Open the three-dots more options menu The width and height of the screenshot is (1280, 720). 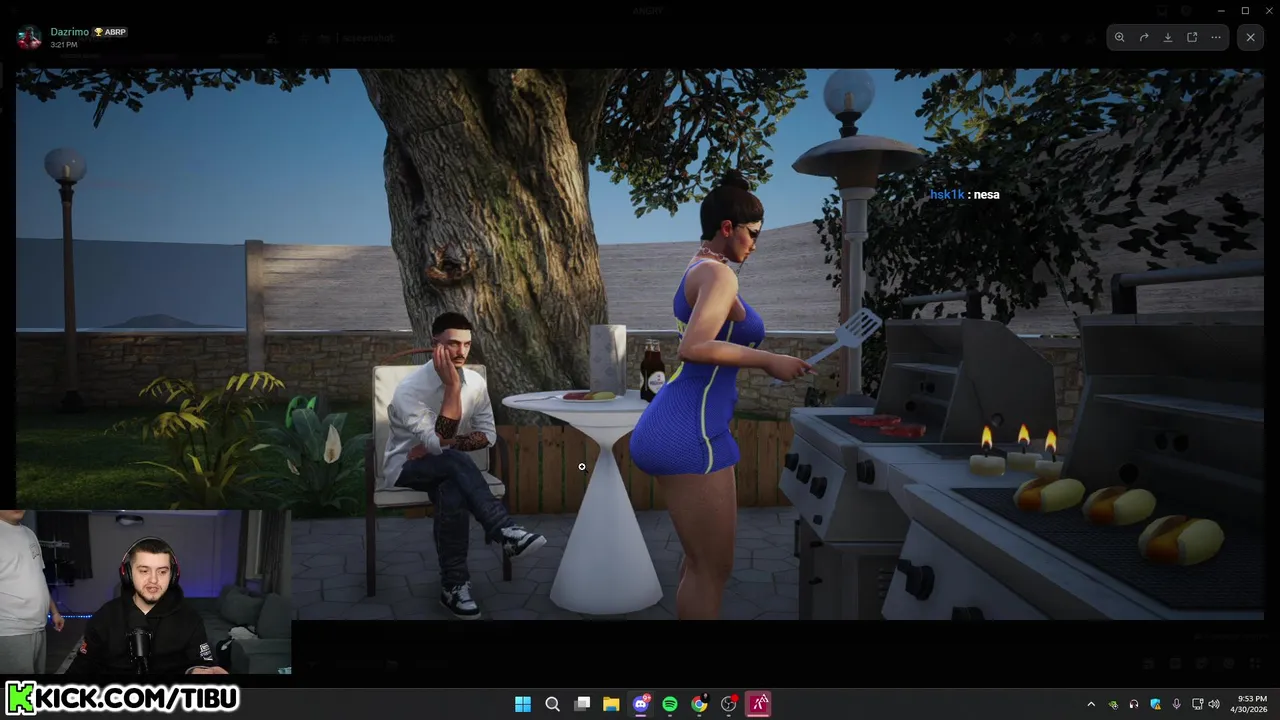coord(1216,37)
